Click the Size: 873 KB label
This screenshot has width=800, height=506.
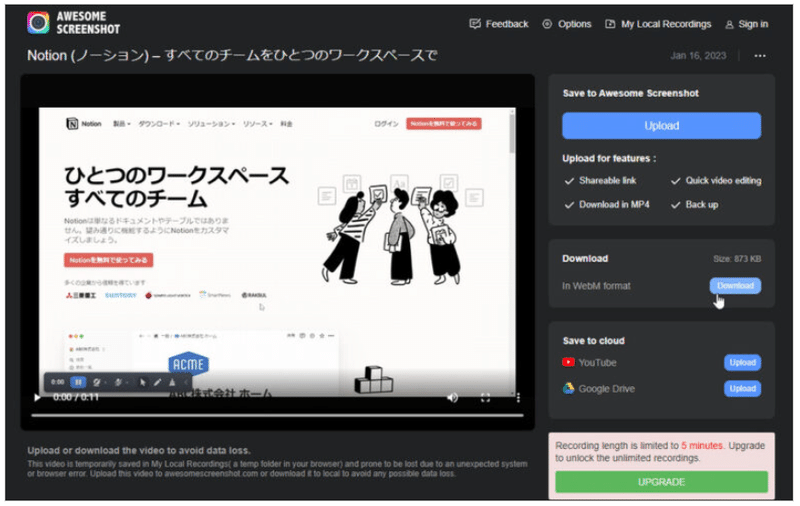(x=737, y=259)
